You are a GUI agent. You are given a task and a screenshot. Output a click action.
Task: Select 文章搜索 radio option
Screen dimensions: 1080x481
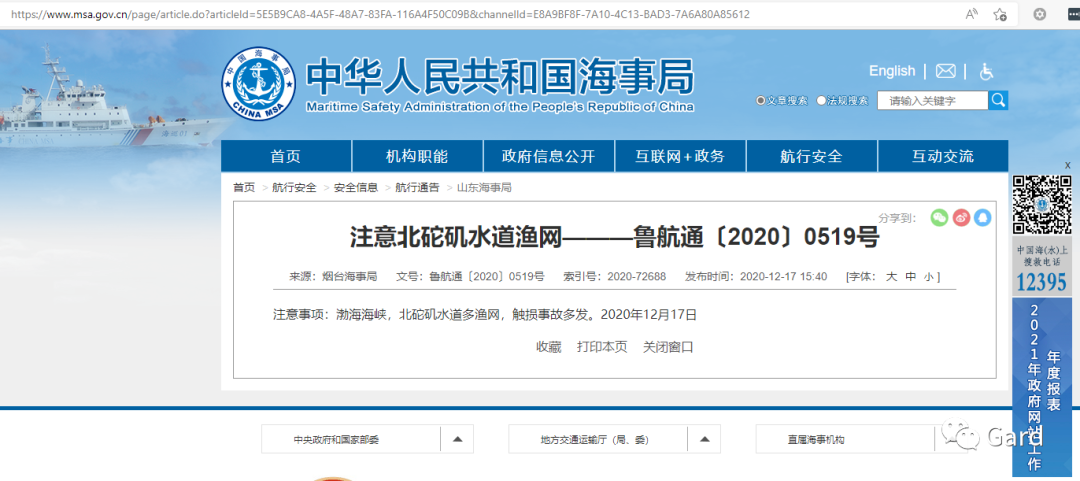click(x=760, y=101)
